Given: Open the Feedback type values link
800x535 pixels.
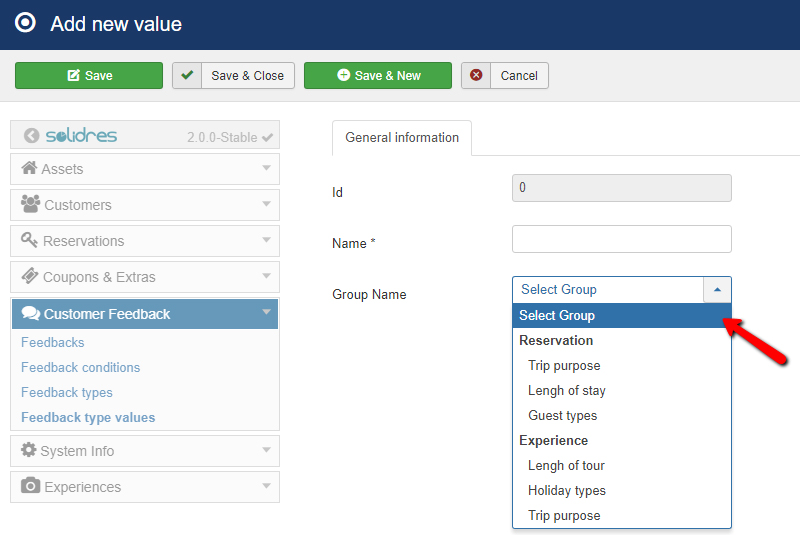Looking at the screenshot, I should click(88, 417).
